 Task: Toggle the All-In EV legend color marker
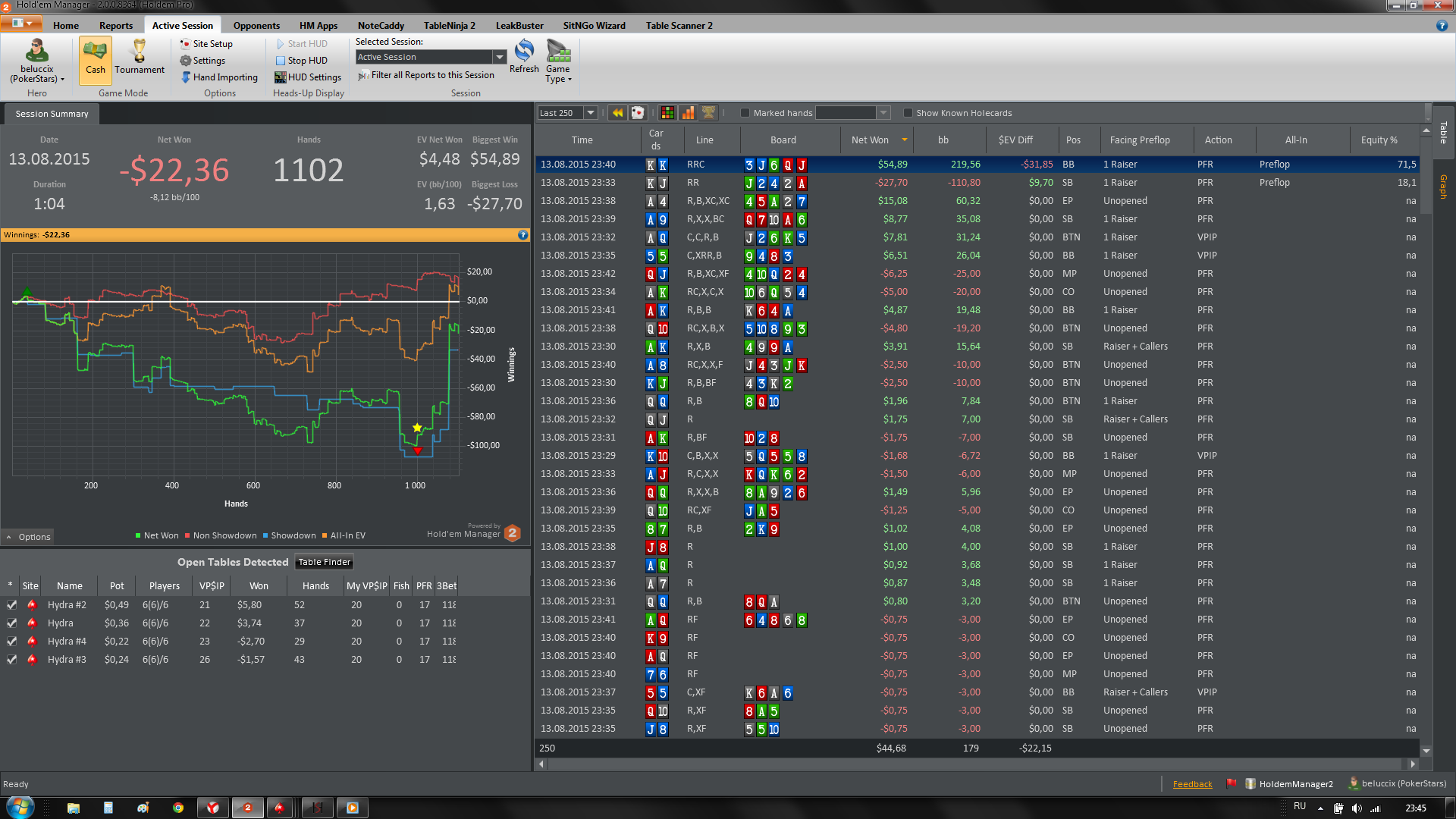pyautogui.click(x=325, y=536)
